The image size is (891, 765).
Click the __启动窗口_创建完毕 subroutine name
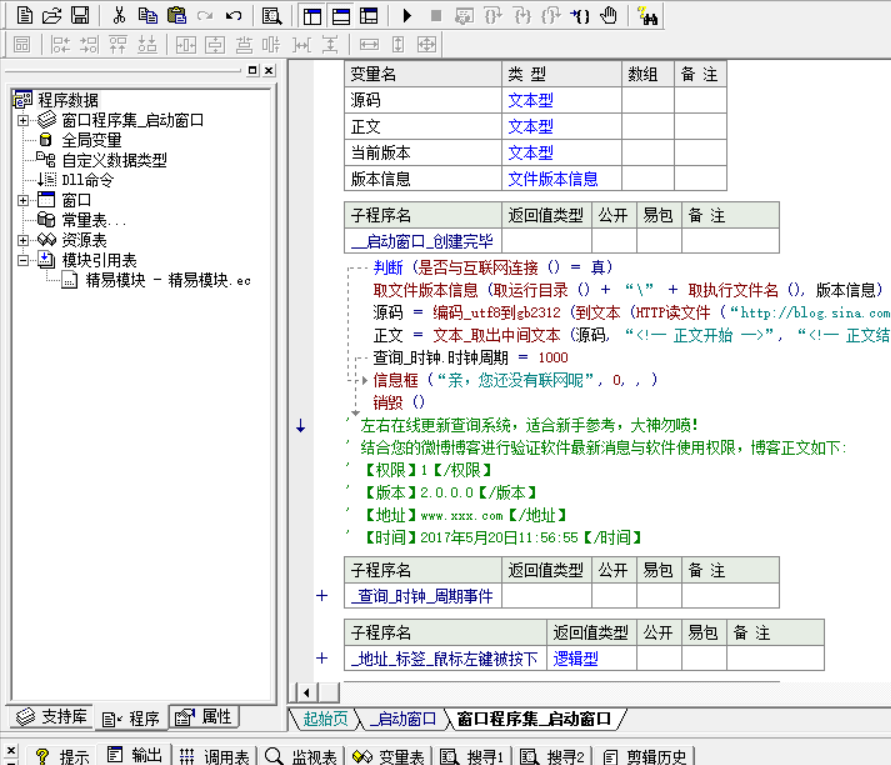pos(422,242)
